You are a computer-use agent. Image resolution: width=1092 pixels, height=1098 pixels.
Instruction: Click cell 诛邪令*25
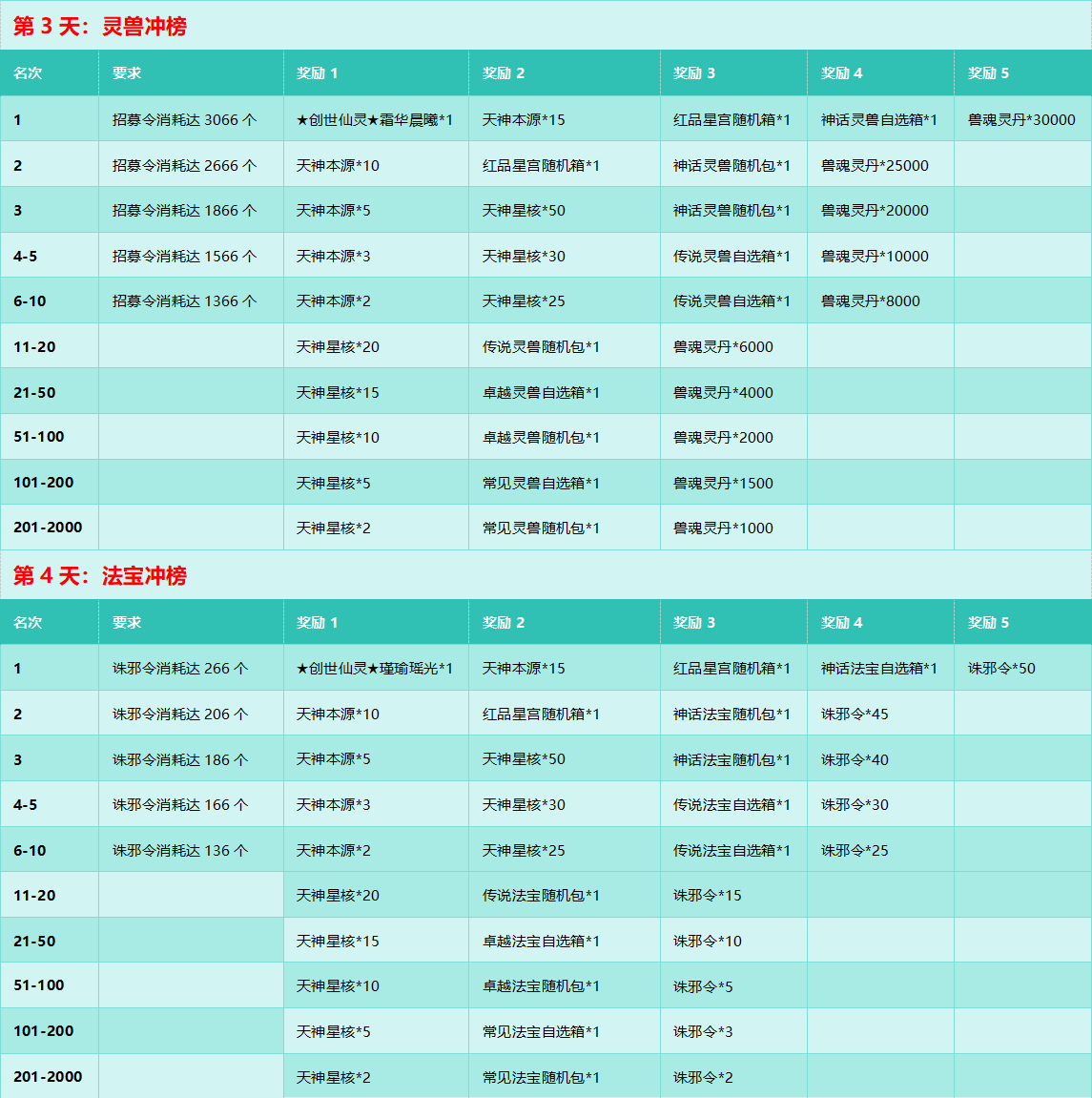tap(855, 850)
